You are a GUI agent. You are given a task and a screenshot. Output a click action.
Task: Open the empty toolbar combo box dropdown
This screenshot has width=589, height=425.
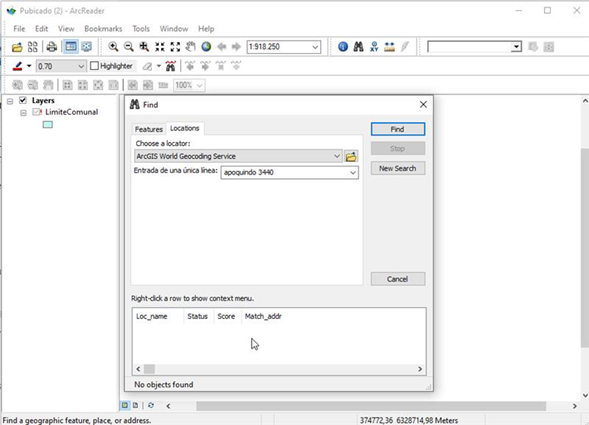tap(516, 47)
